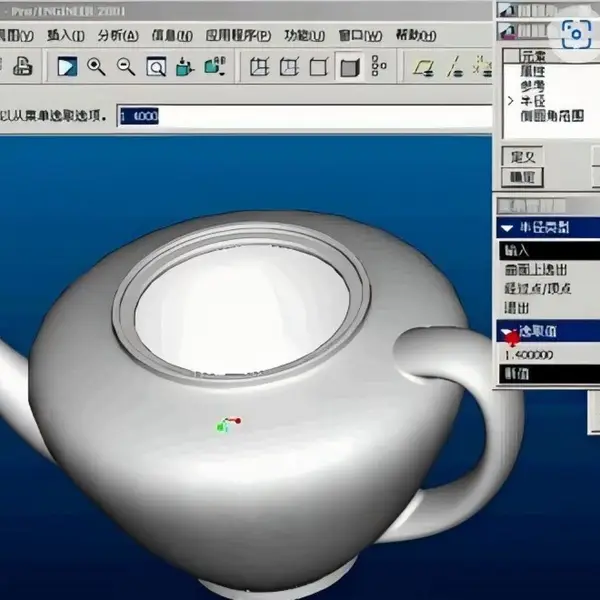The image size is (600, 600).
Task: Open the 功能(U) menu
Action: coord(305,36)
